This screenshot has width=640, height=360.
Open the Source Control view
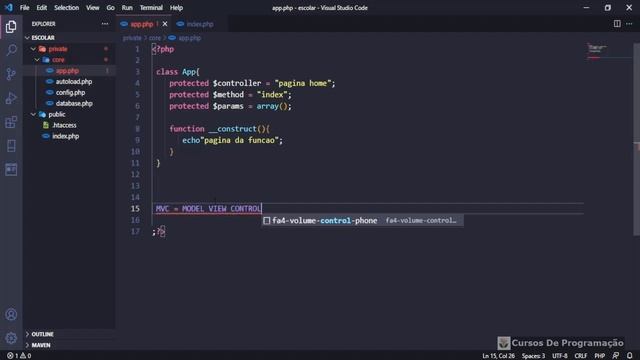tap(11, 74)
